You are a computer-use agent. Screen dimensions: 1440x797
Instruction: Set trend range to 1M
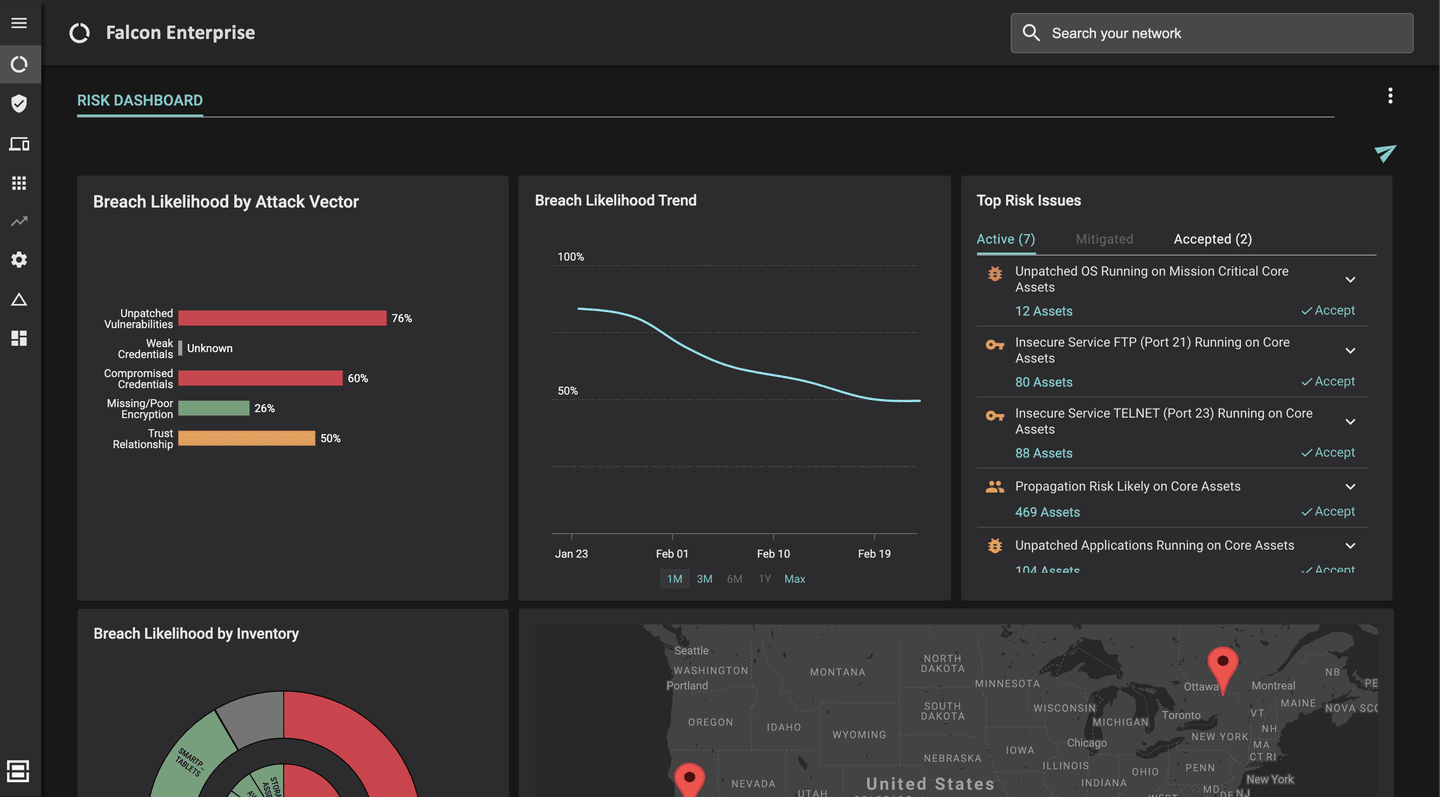point(675,579)
